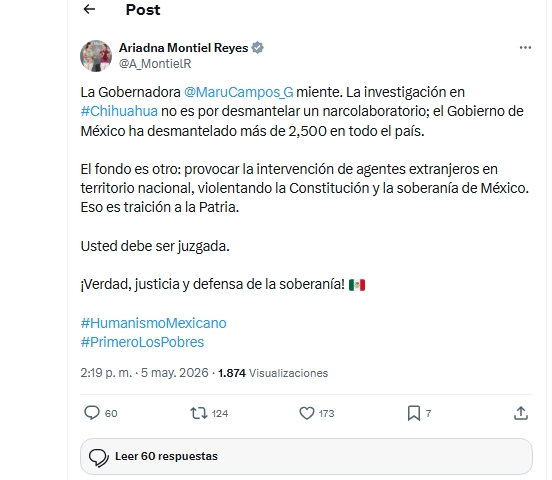Image resolution: width=552 pixels, height=480 pixels.
Task: View the 1.874 Visualizaciones count
Action: 273,373
